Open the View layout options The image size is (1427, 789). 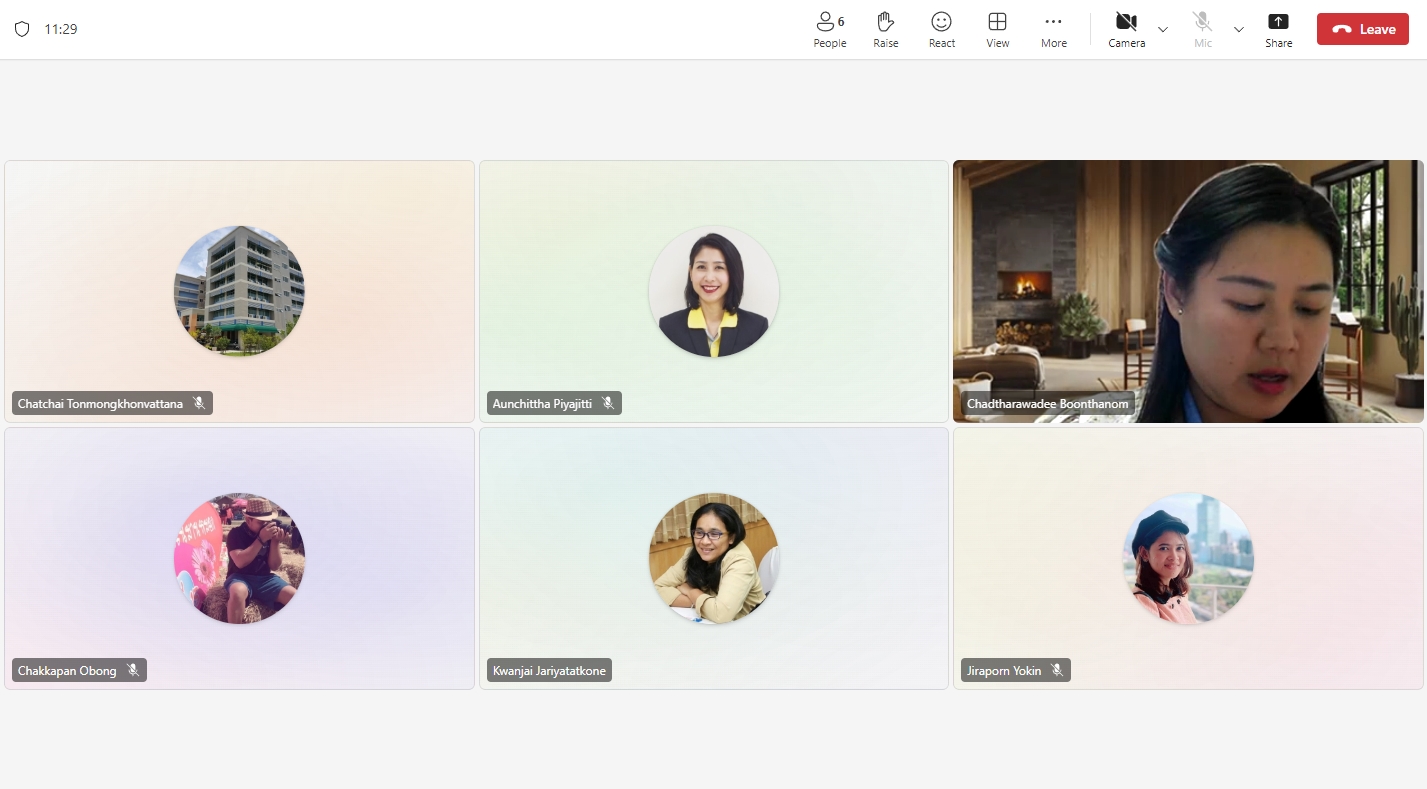(x=997, y=29)
